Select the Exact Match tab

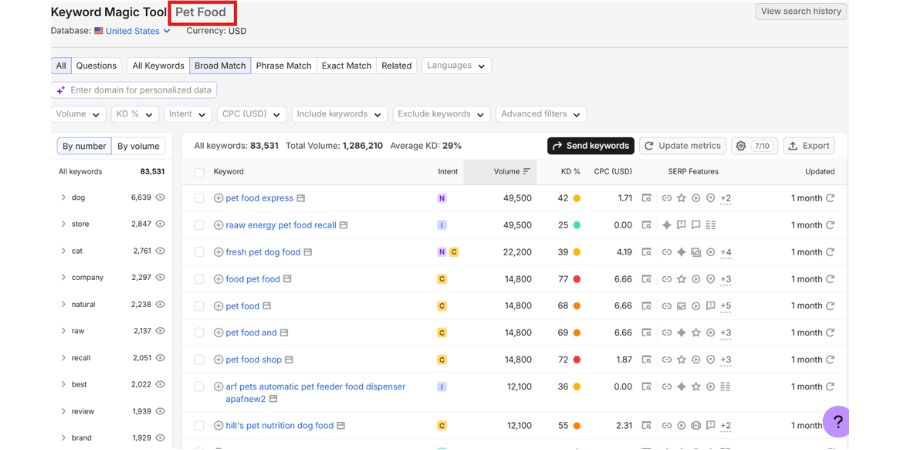click(347, 66)
